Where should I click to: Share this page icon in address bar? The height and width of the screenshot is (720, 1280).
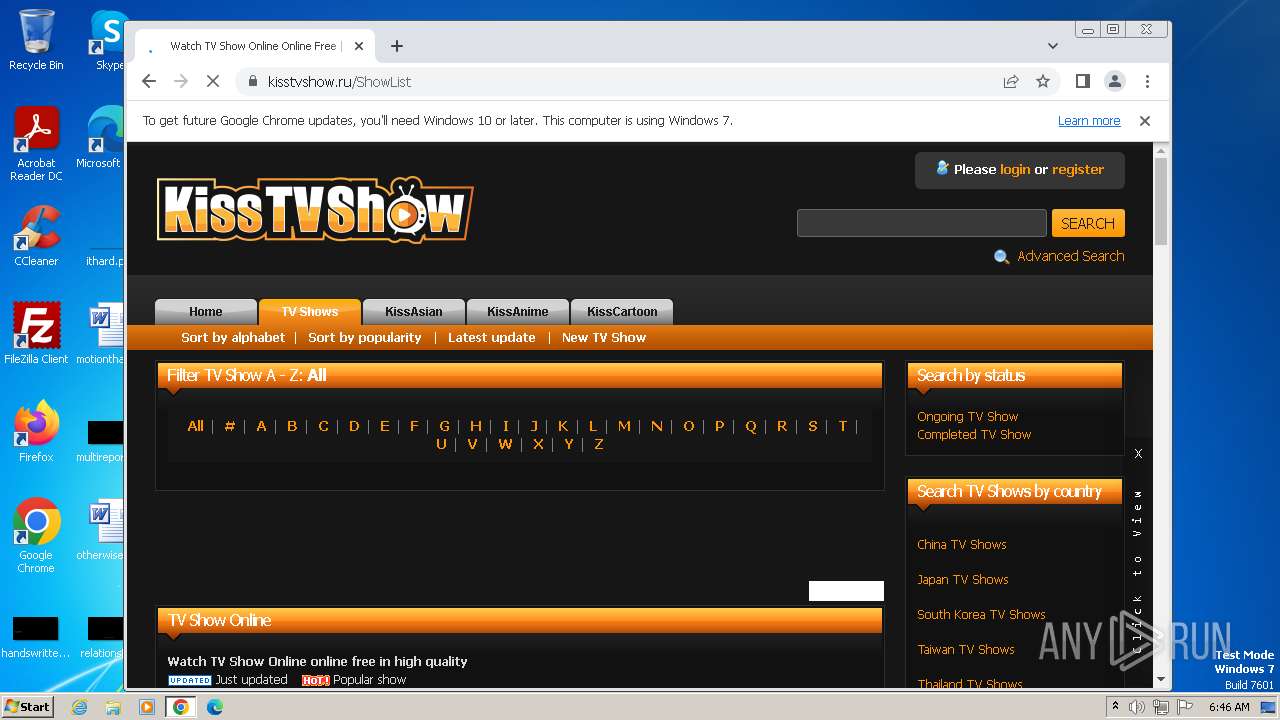1011,82
